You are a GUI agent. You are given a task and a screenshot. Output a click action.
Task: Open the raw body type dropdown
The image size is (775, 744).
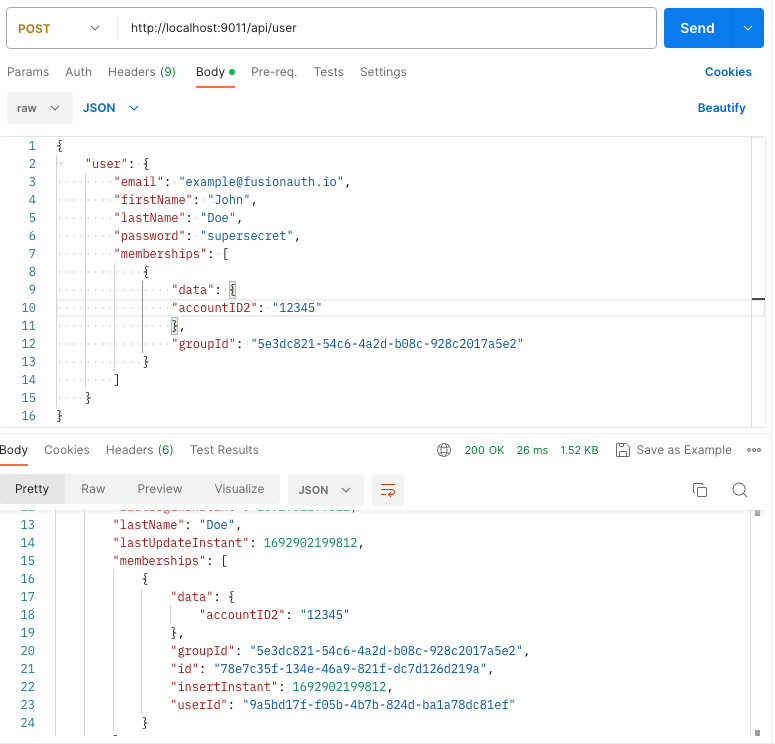pyautogui.click(x=39, y=108)
